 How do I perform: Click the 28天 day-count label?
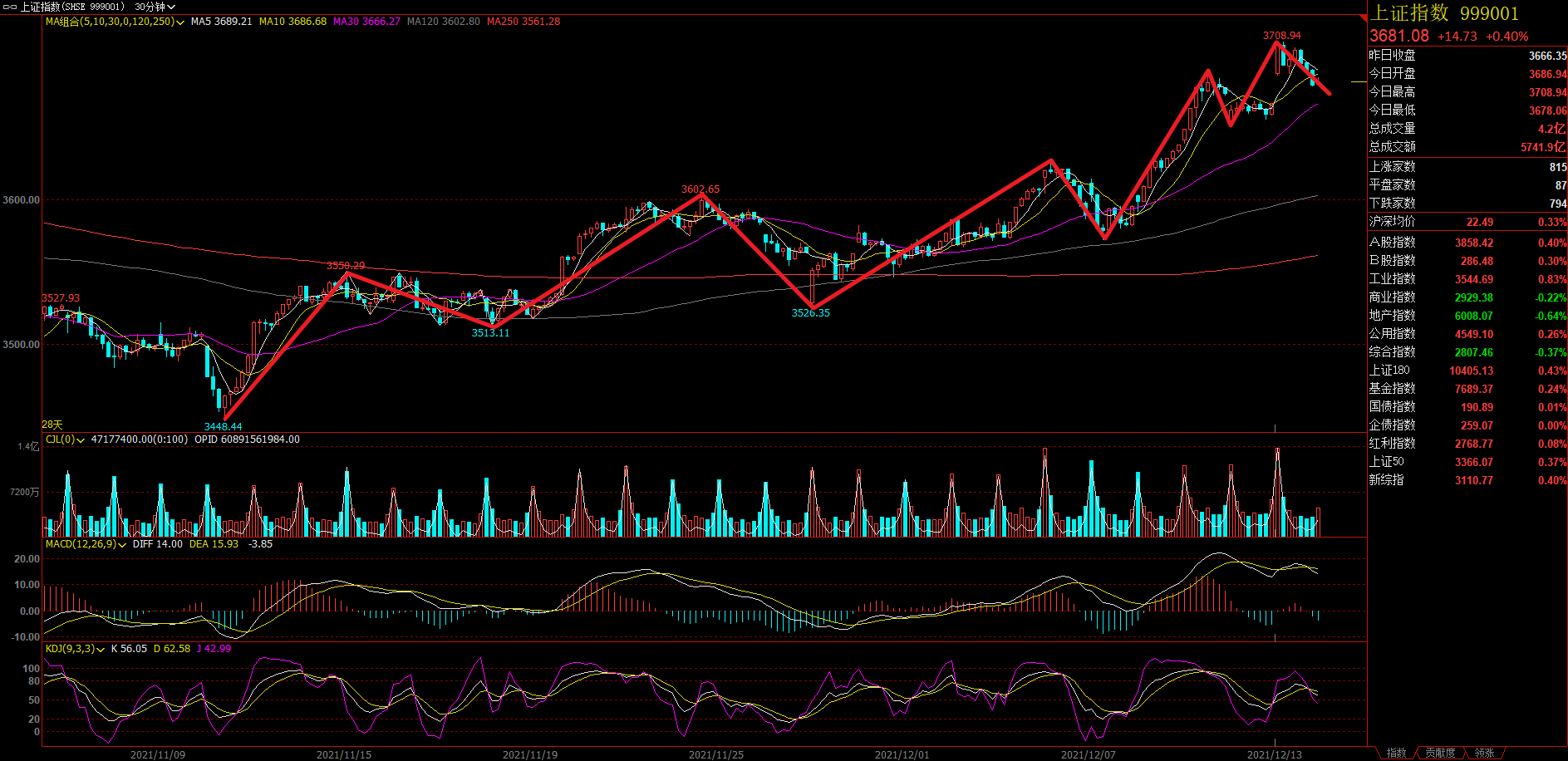tap(52, 425)
